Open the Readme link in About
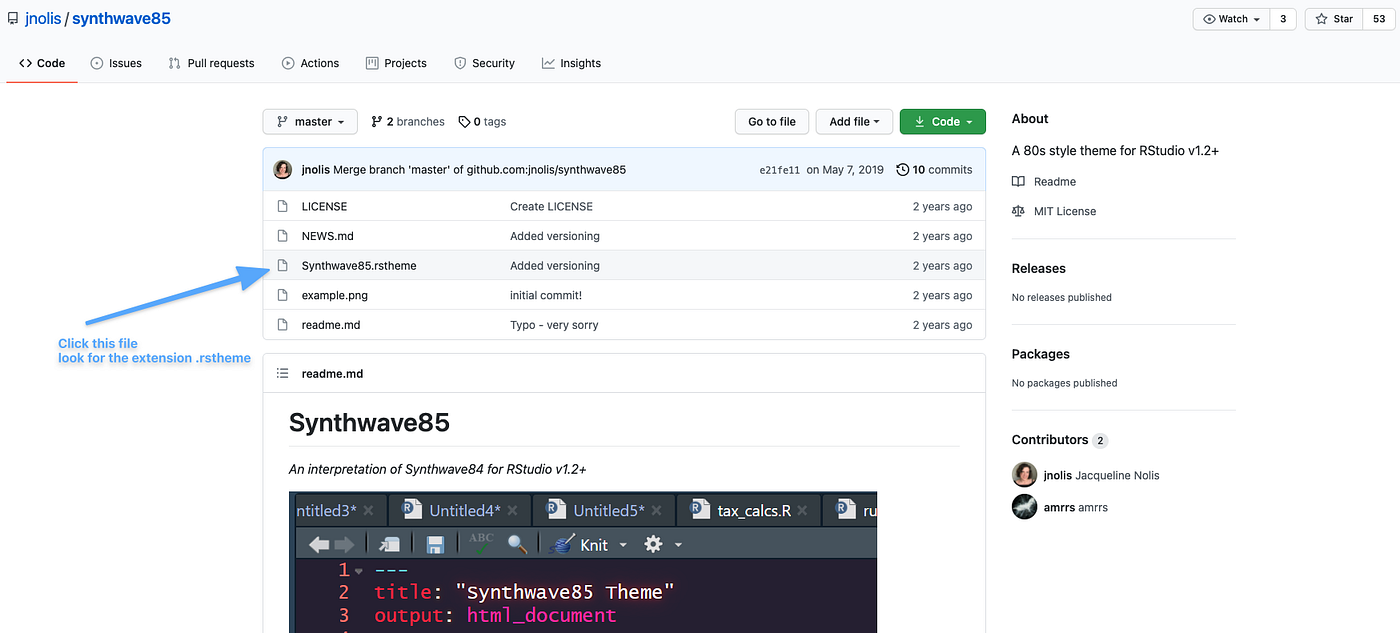This screenshot has width=1400, height=633. click(x=1044, y=182)
